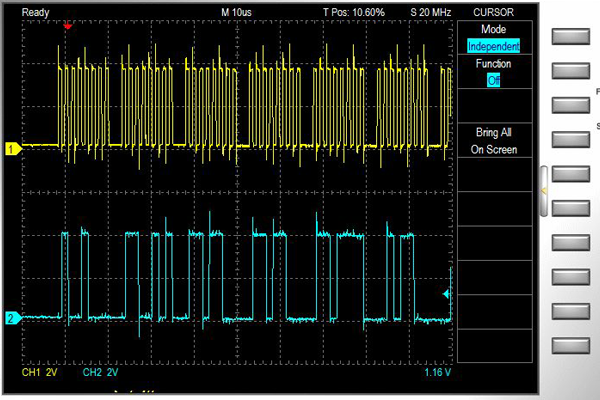Click the Ready acquisition status indicator

(36, 12)
